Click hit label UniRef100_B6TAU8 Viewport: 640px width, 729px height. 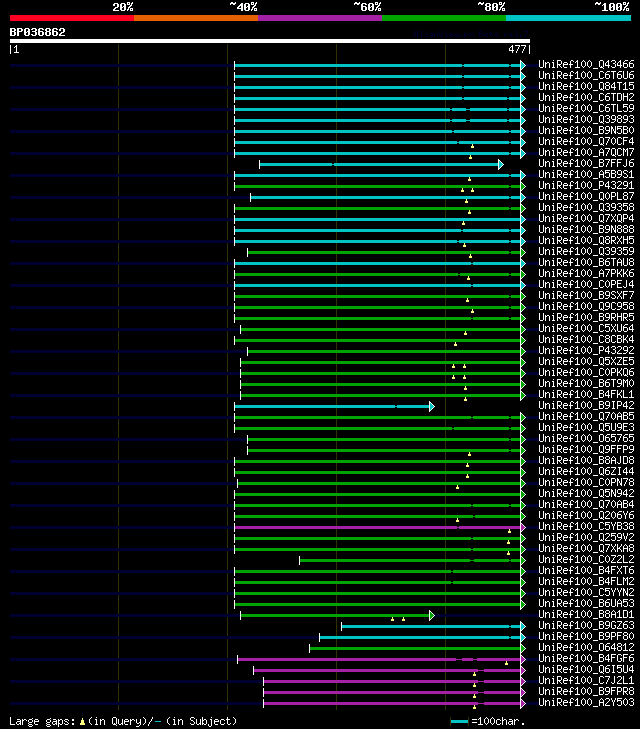[586, 263]
